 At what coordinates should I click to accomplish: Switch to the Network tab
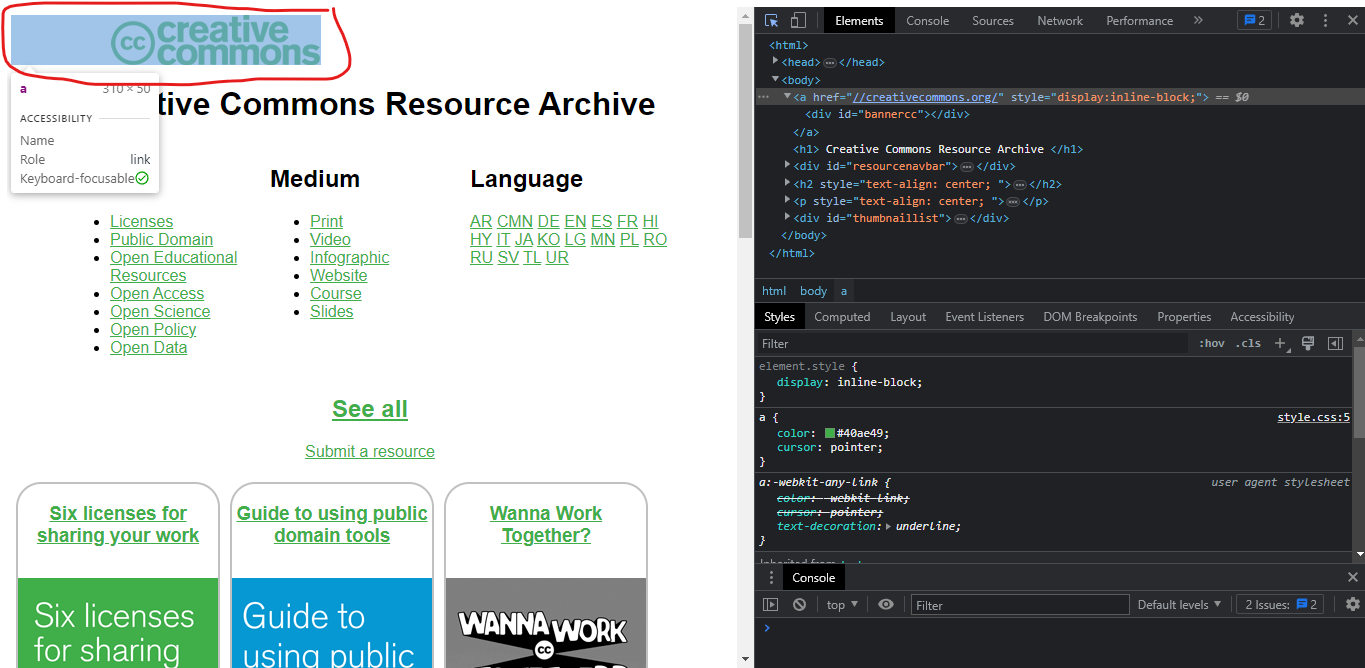(x=1059, y=20)
